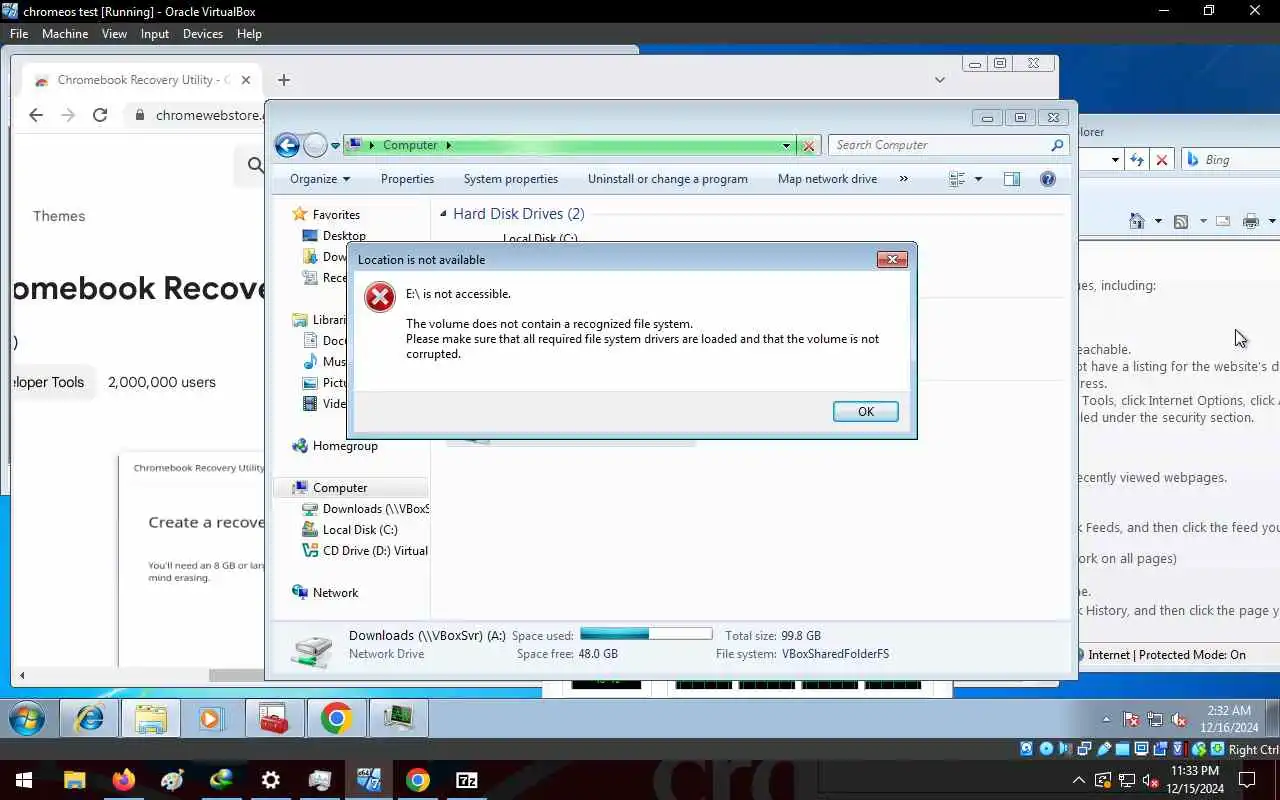Screen dimensions: 1280x800
Task: Click Internet Explorer refresh icon
Action: (x=1137, y=160)
